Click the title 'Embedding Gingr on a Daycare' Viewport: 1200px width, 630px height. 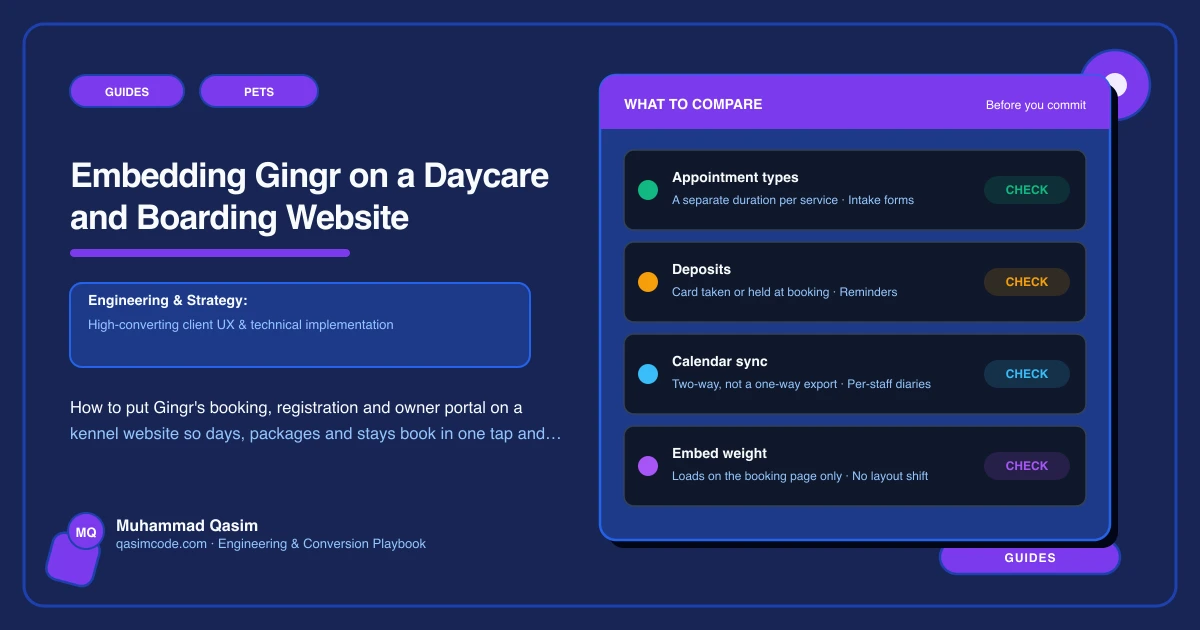pyautogui.click(x=310, y=176)
